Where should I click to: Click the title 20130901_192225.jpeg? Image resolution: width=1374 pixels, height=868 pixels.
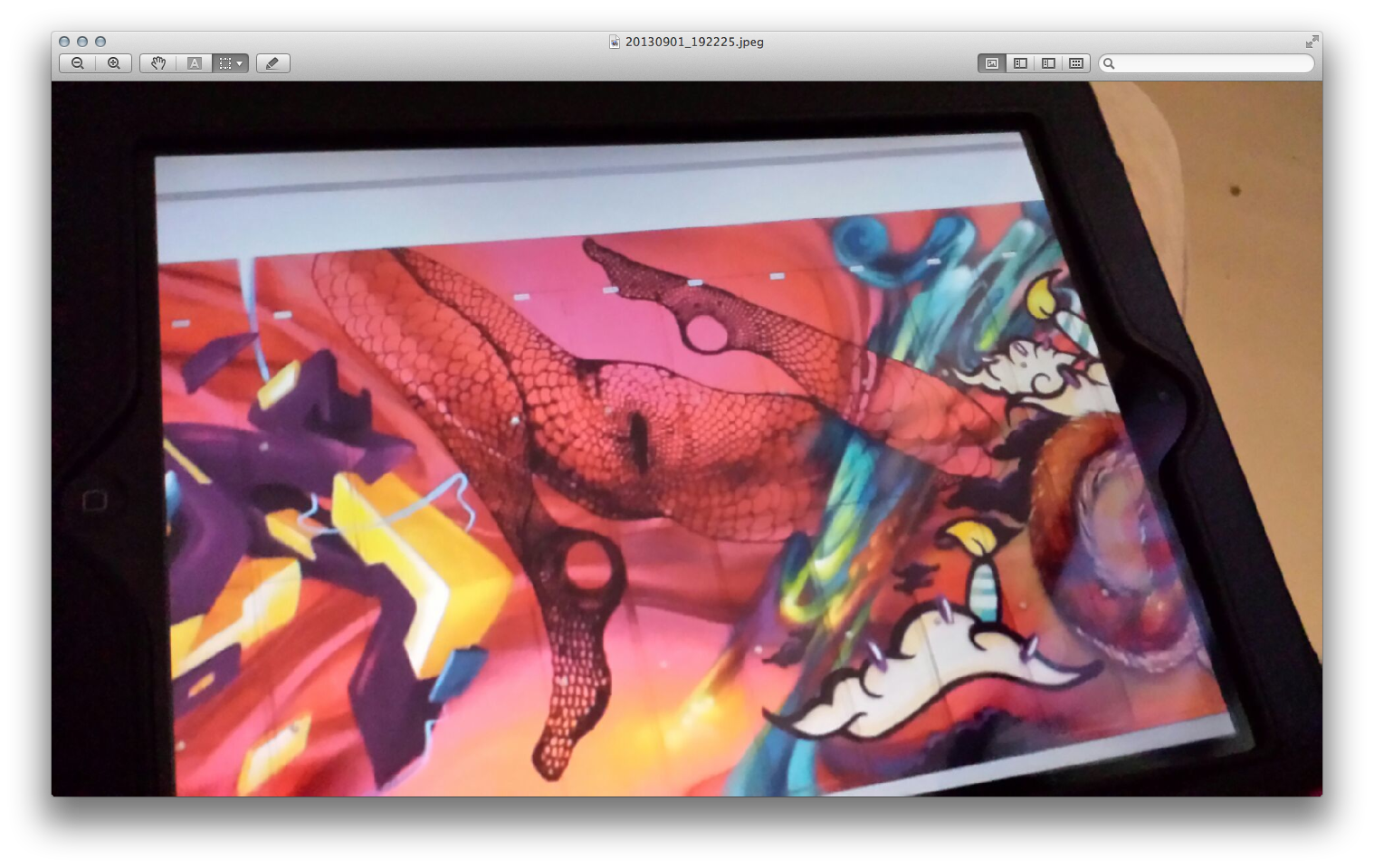pos(694,42)
